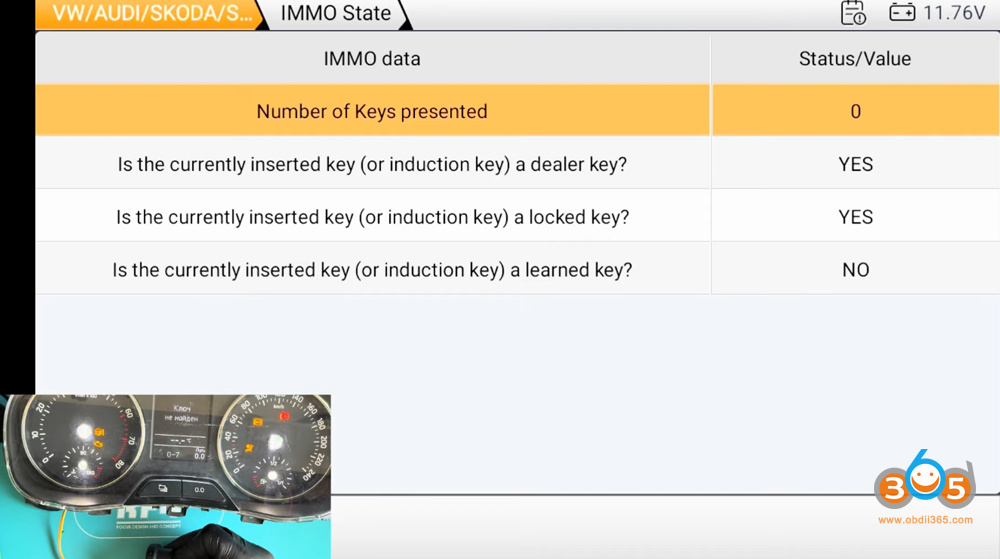The height and width of the screenshot is (559, 1000).
Task: Open the diagnostic log report icon
Action: [853, 13]
